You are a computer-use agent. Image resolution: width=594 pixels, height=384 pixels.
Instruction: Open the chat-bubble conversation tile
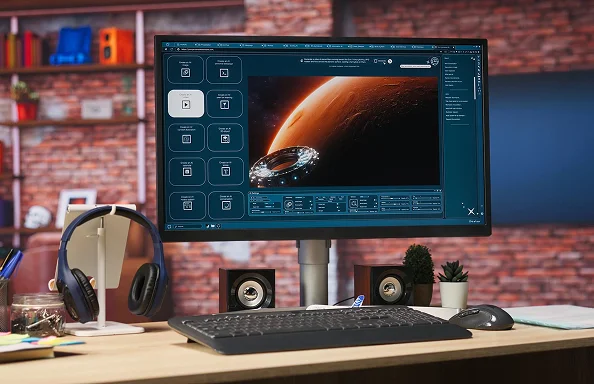[226, 205]
